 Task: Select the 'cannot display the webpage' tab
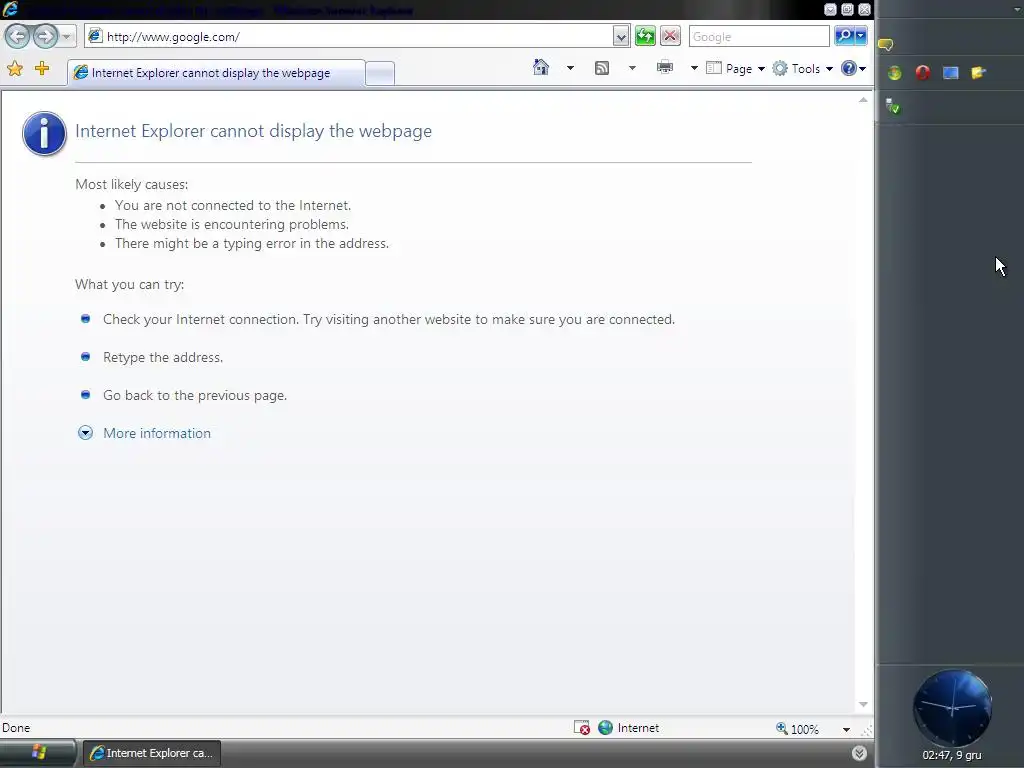point(216,72)
